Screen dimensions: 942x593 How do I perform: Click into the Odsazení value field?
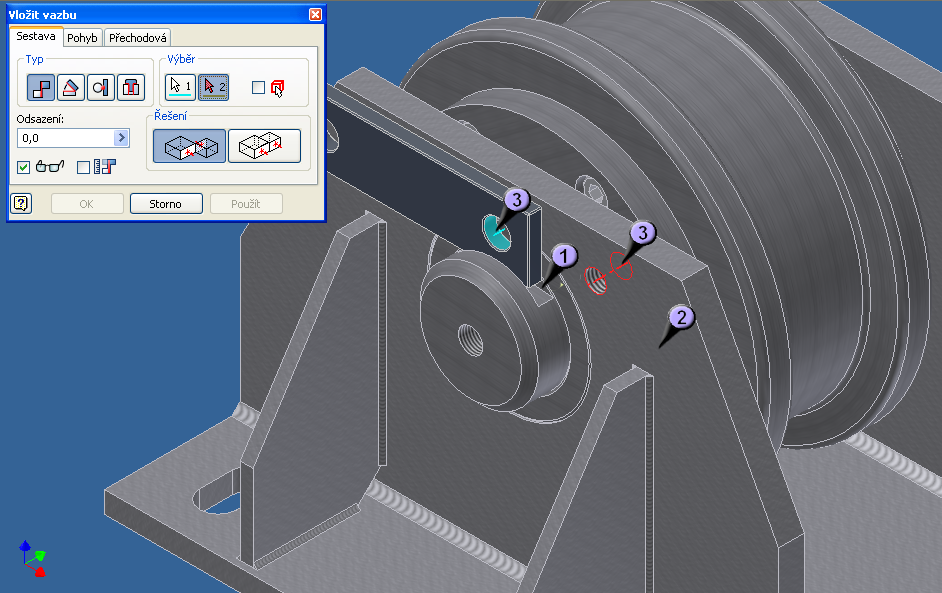(x=65, y=138)
